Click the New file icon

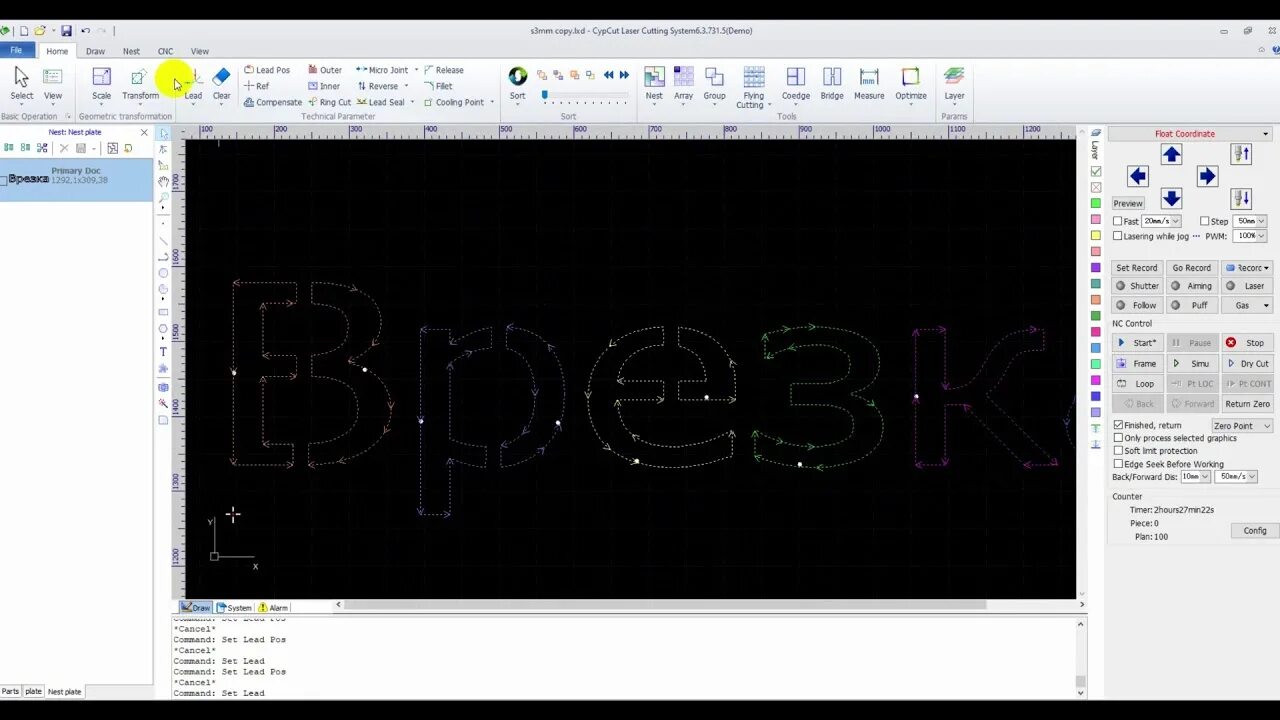[23, 31]
